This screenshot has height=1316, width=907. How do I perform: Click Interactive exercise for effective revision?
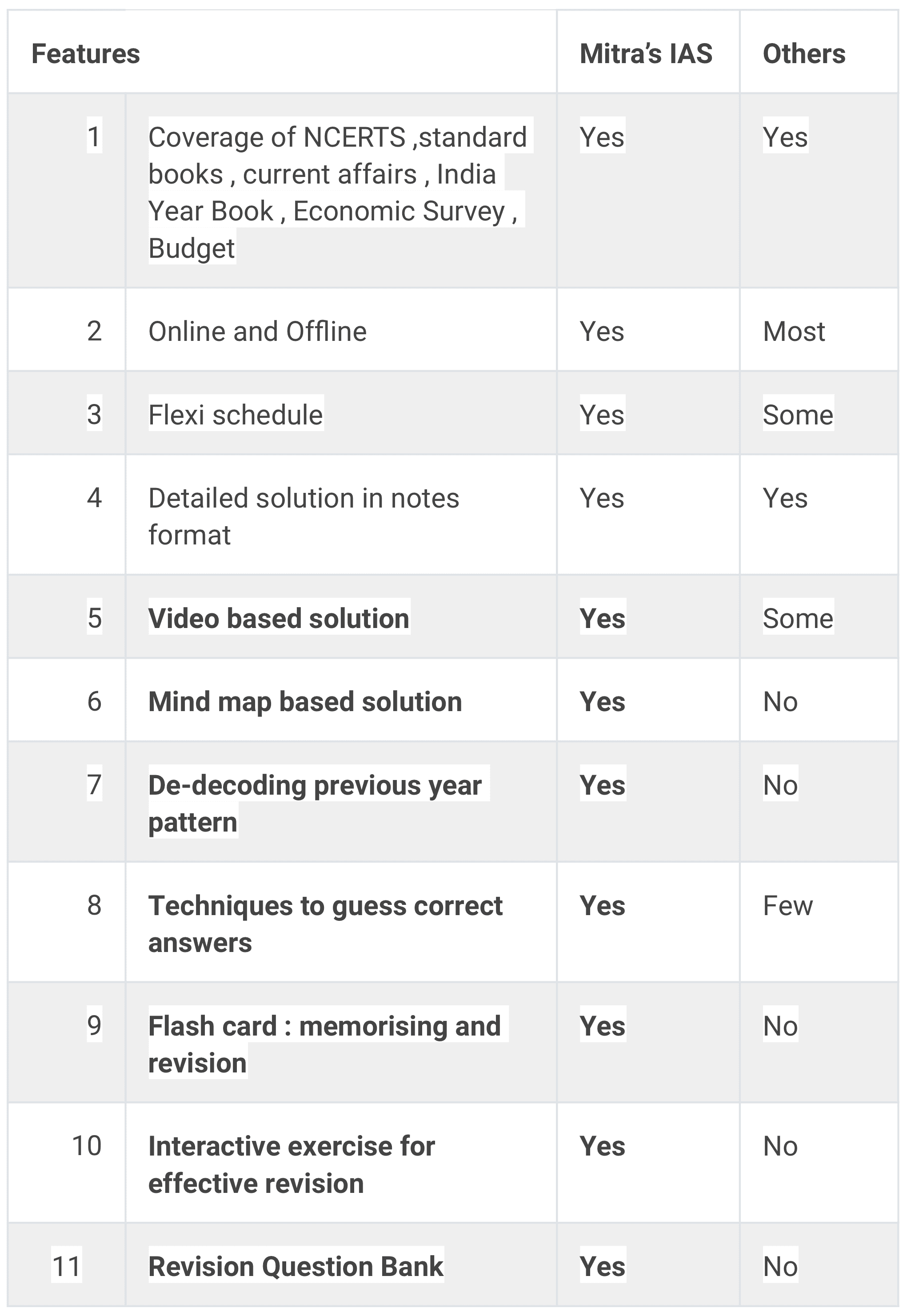pos(291,1164)
